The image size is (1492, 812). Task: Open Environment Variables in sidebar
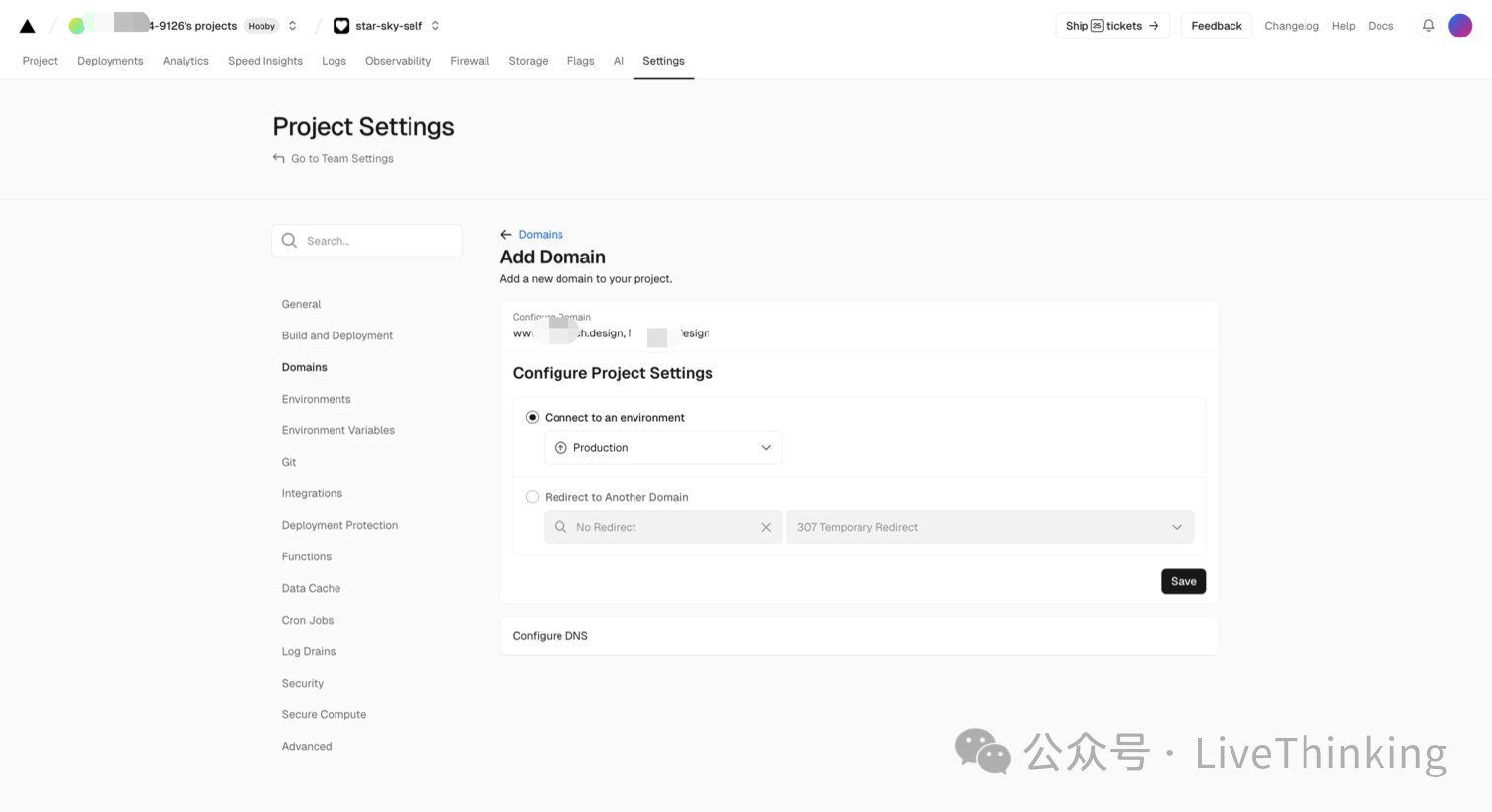click(x=337, y=430)
